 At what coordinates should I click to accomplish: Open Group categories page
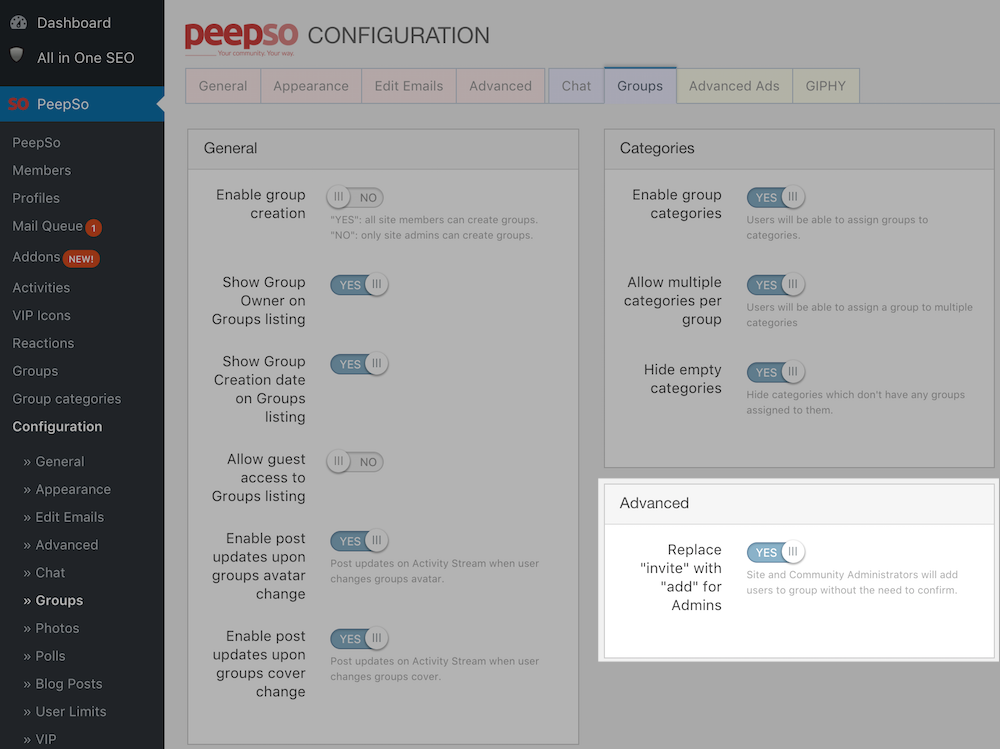tap(66, 399)
